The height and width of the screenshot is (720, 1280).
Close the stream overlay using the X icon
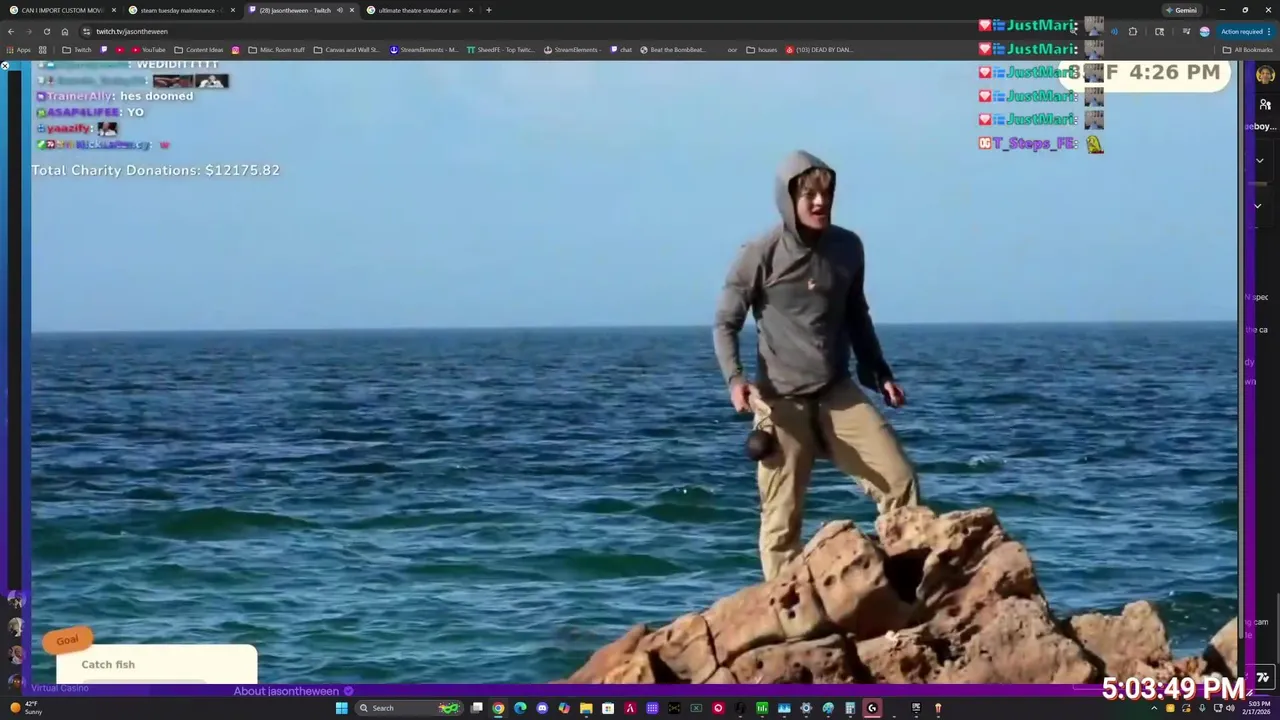(5, 65)
